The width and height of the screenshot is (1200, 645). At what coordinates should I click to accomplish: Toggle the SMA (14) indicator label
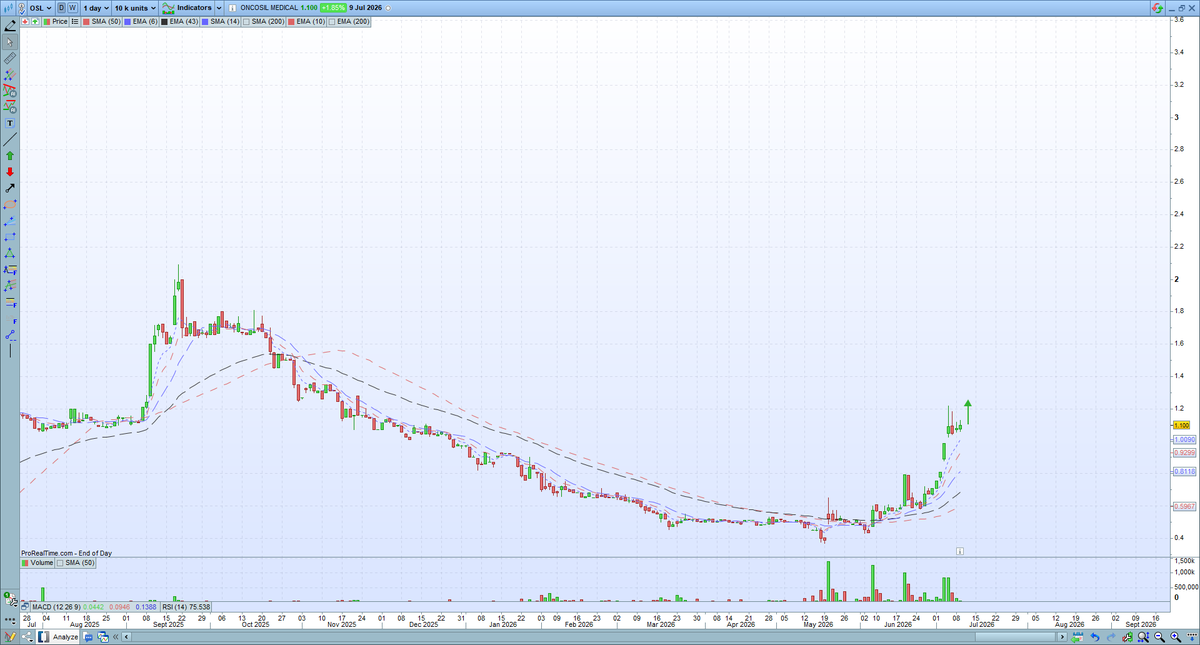point(220,21)
